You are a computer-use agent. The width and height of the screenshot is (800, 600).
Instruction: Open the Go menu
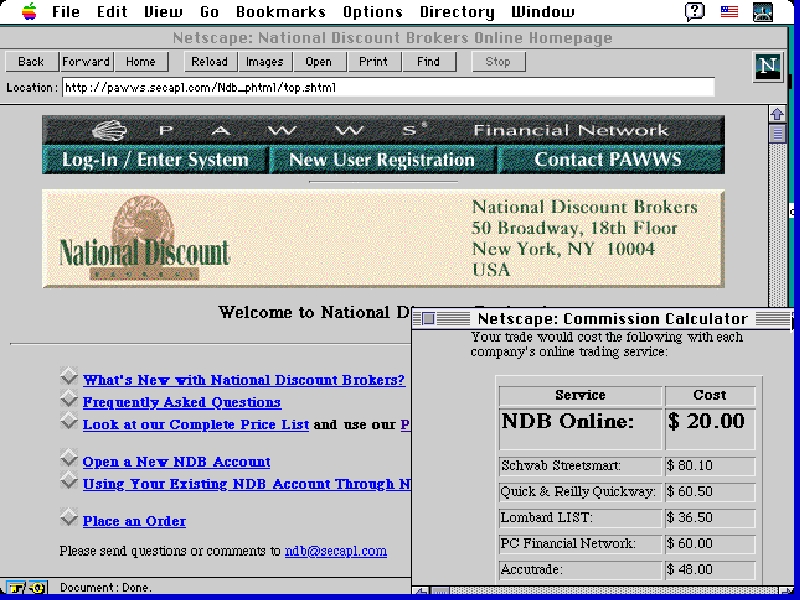tap(209, 11)
